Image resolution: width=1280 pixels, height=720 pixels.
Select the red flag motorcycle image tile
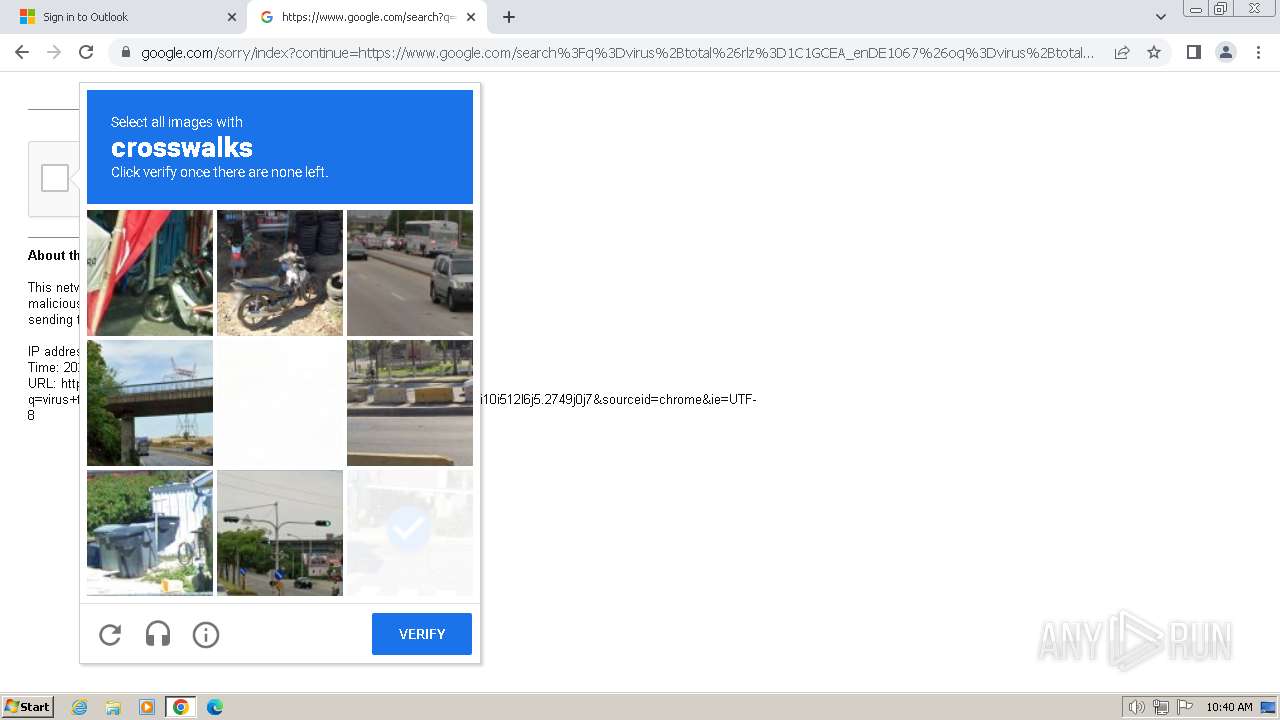click(x=150, y=273)
